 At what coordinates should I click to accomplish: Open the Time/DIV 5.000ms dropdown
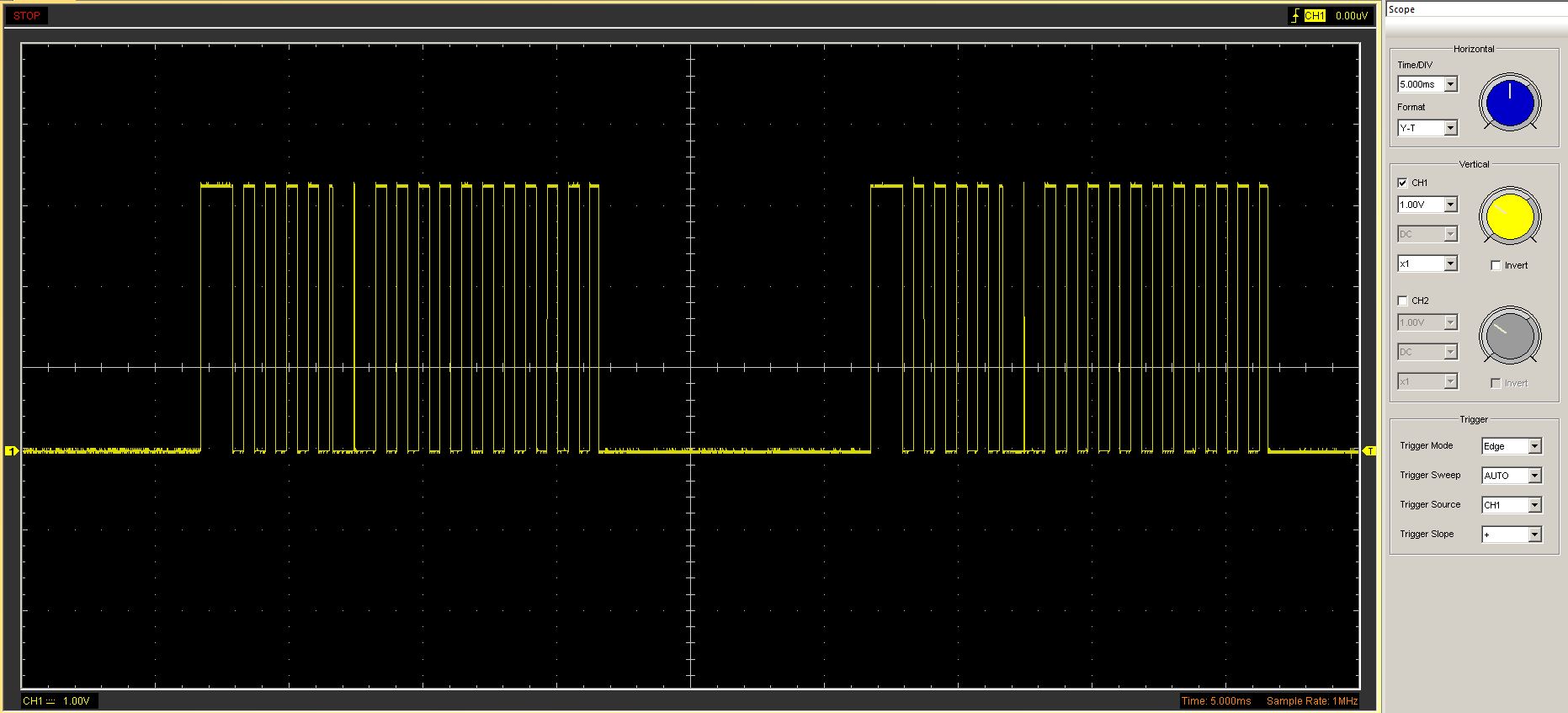[x=1450, y=84]
